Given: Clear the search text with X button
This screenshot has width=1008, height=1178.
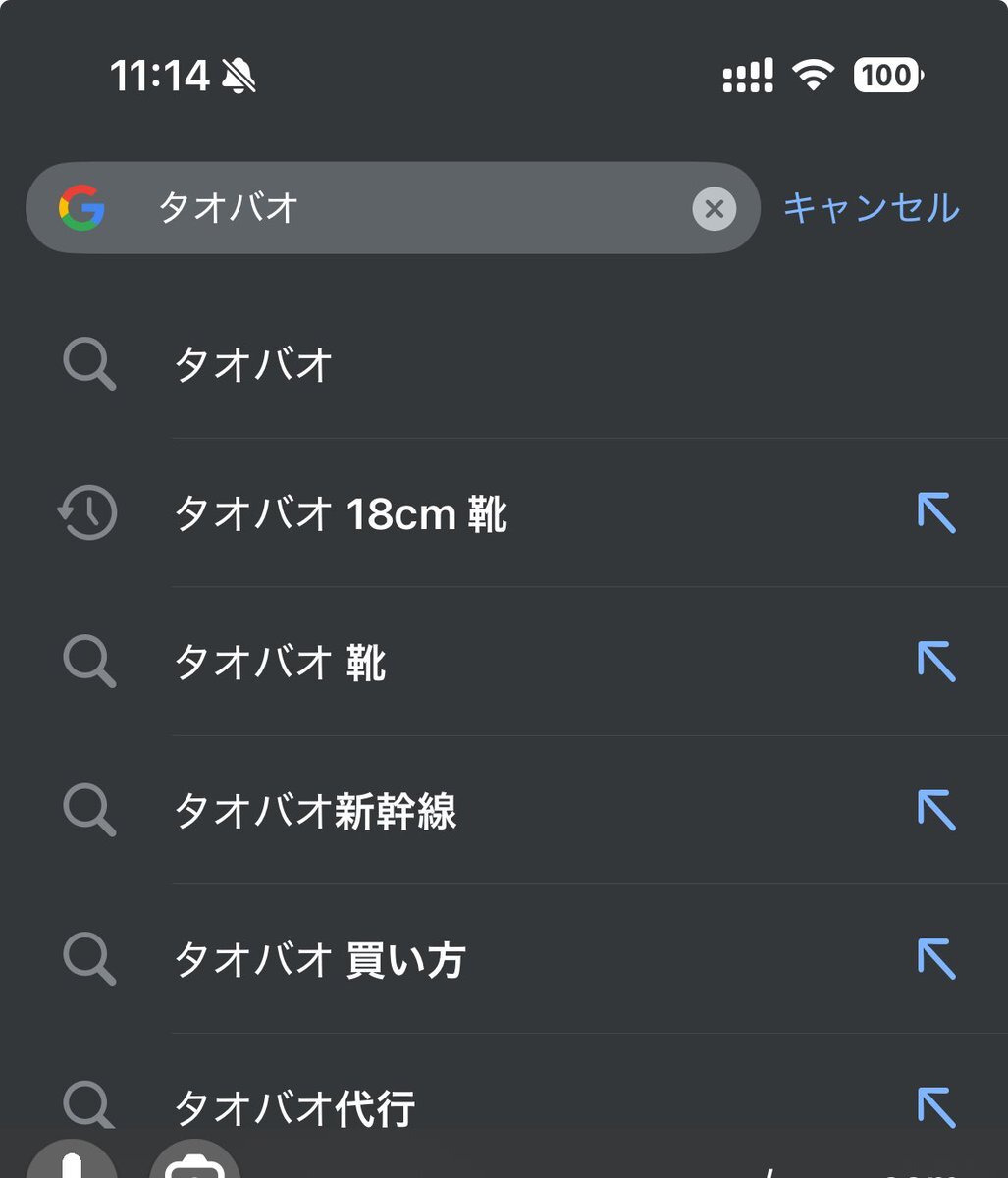Looking at the screenshot, I should click(714, 209).
